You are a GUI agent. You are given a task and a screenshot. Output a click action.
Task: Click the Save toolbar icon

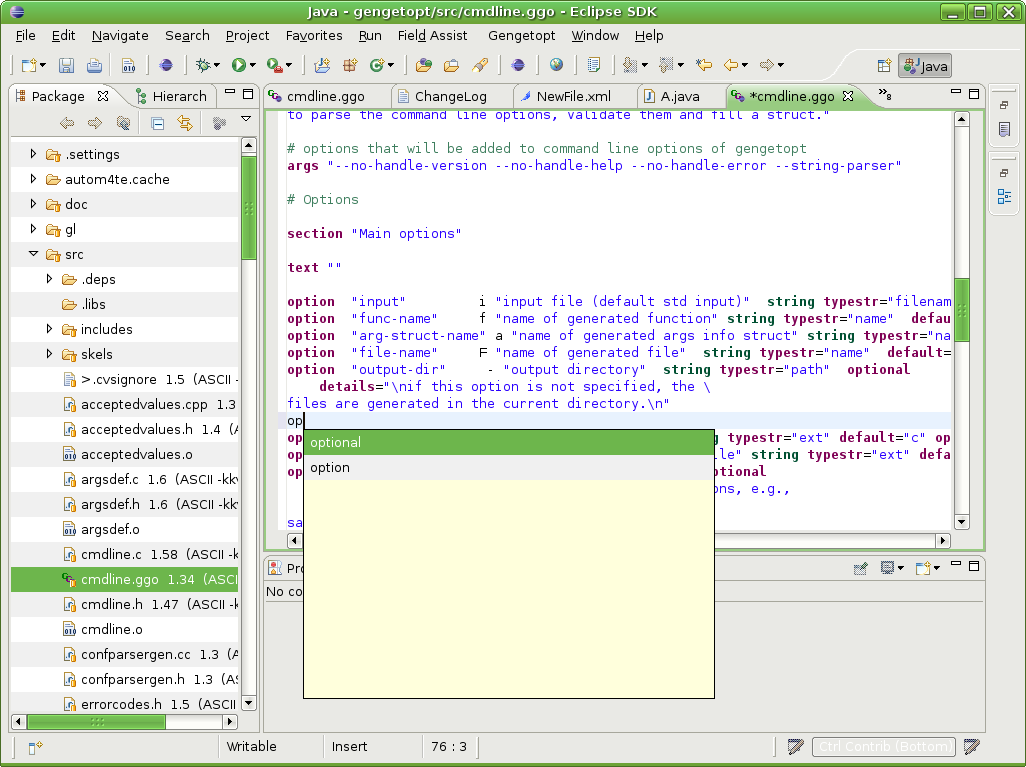66,65
